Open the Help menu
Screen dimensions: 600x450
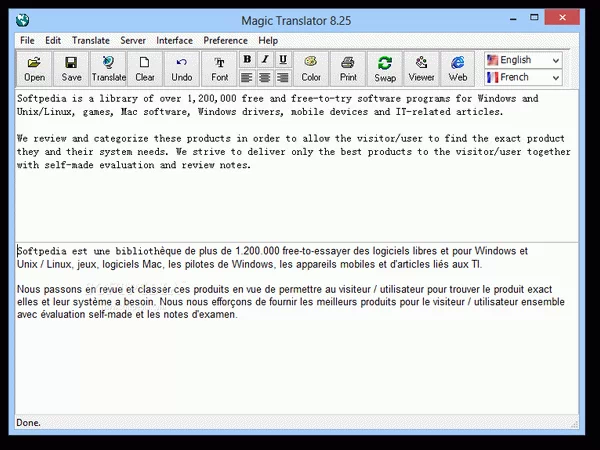coord(268,41)
